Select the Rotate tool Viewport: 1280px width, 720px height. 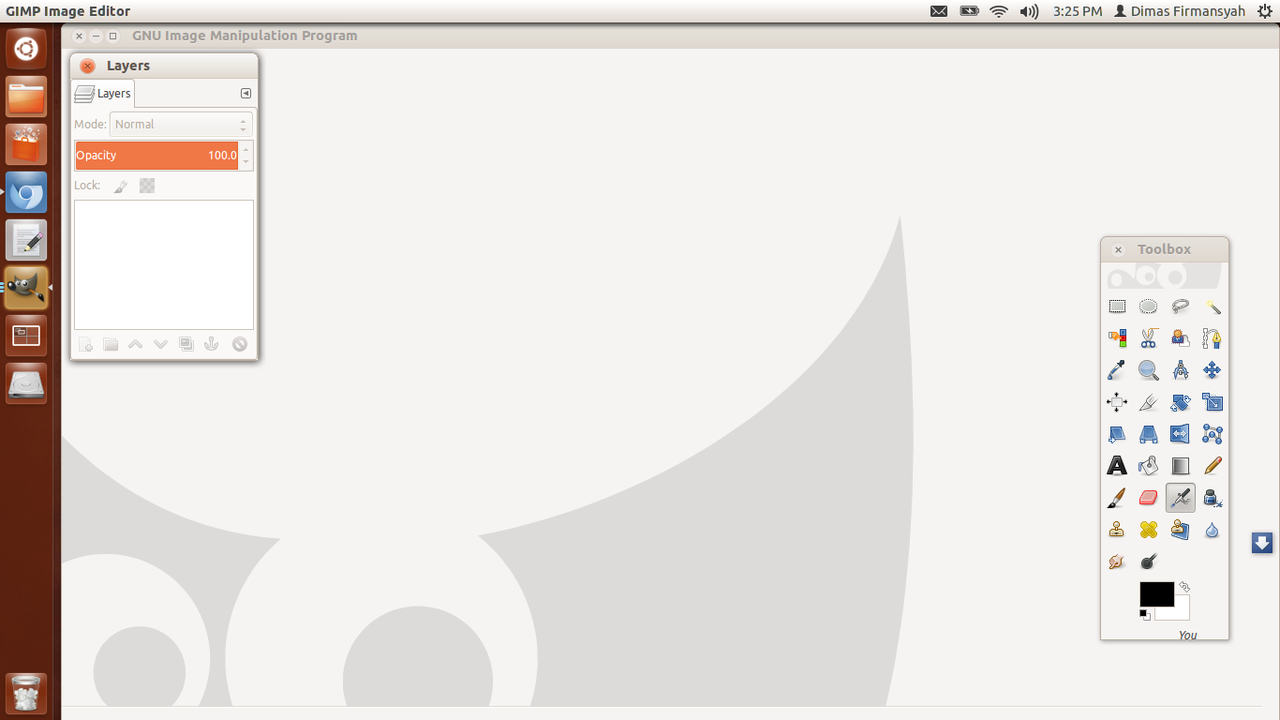1181,403
